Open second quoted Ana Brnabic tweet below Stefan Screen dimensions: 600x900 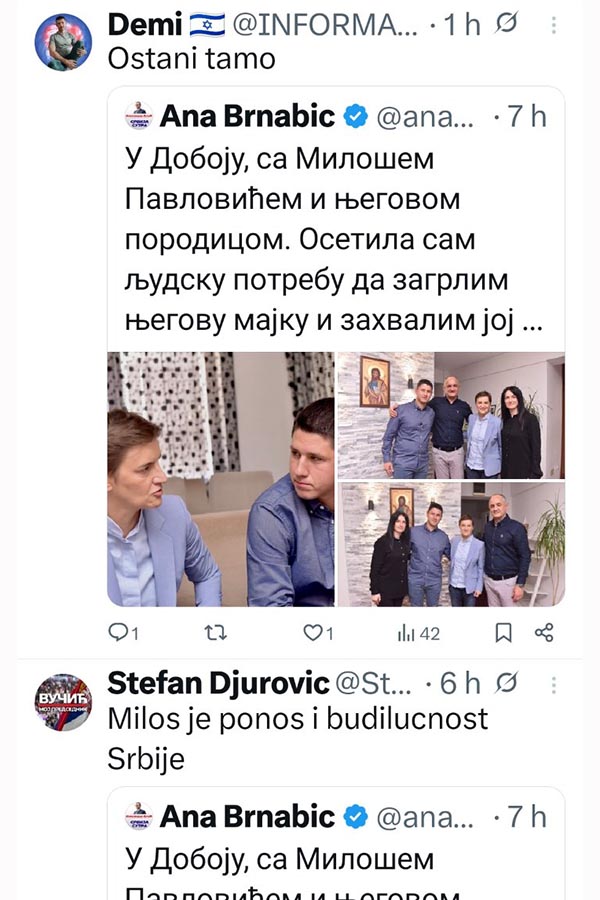336,844
